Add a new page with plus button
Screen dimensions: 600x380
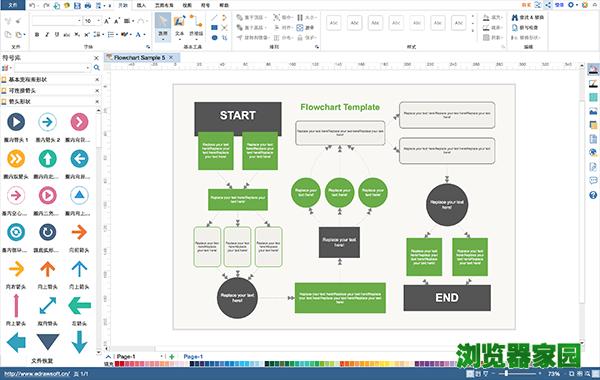click(172, 357)
